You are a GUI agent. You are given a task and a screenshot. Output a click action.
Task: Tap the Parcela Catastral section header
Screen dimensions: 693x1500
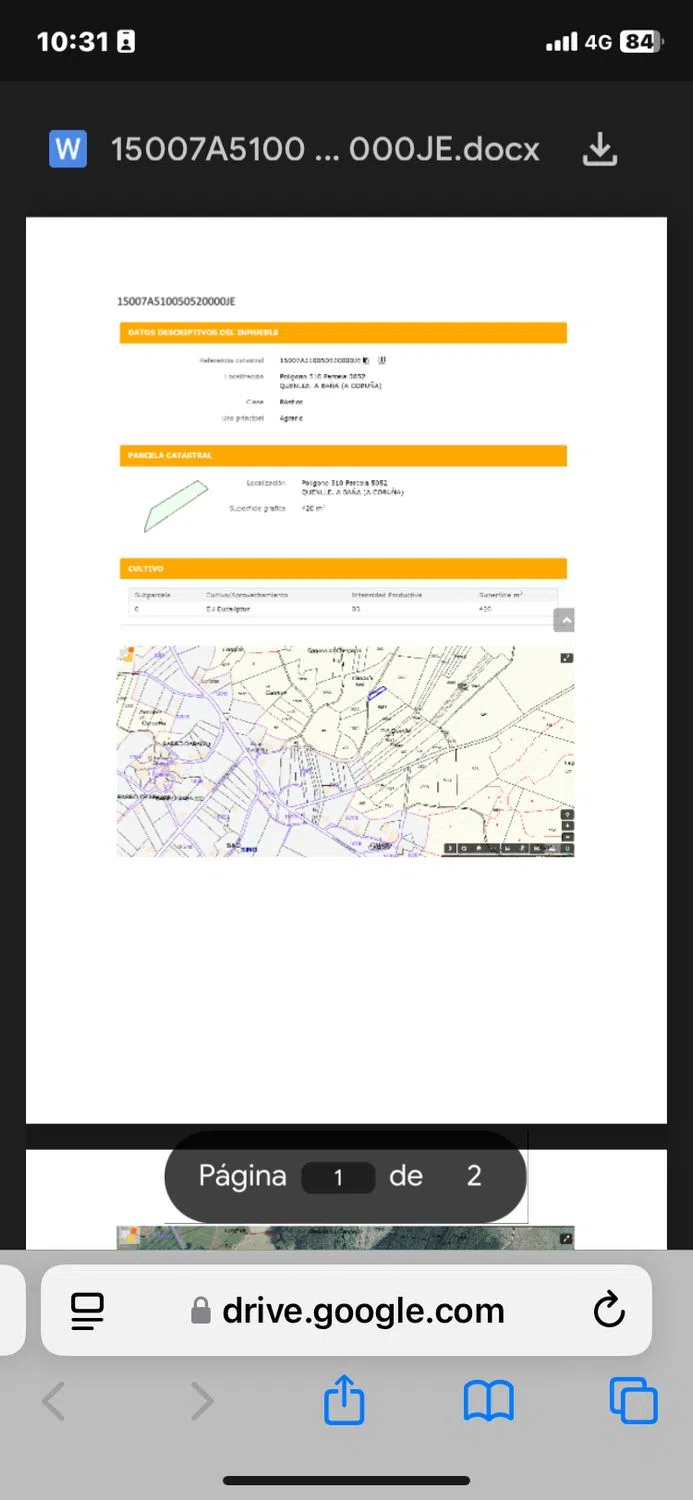[x=342, y=455]
